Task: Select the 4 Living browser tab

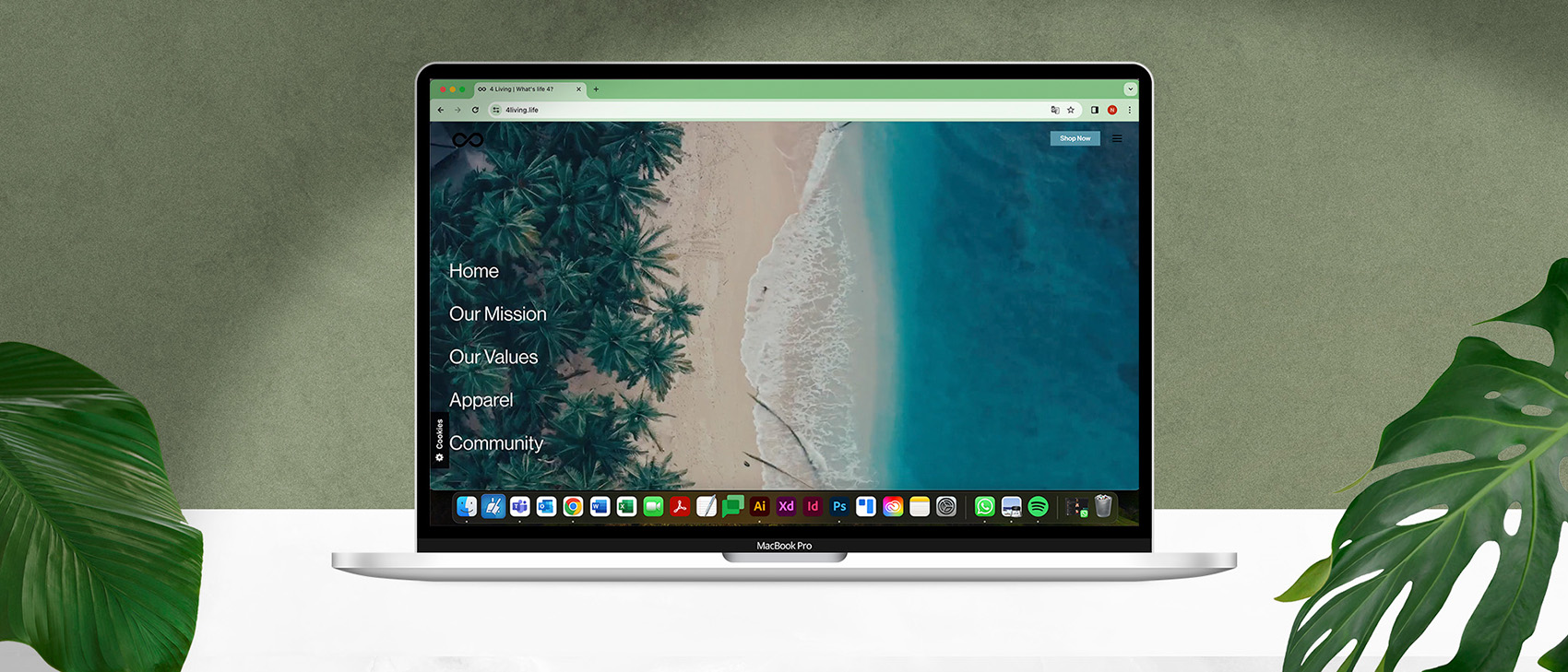Action: 526,89
